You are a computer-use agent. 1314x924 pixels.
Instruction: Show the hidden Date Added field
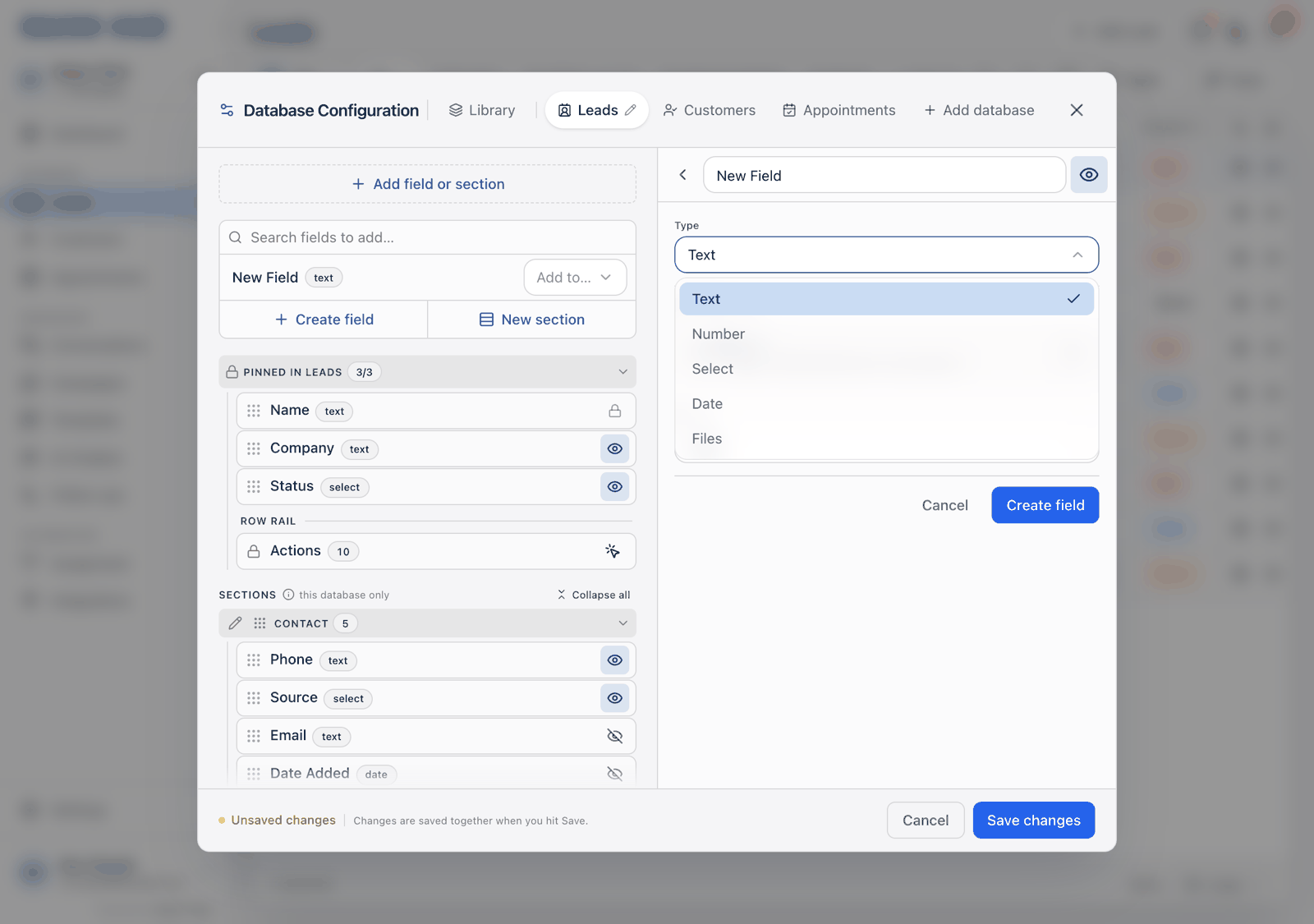pos(614,774)
